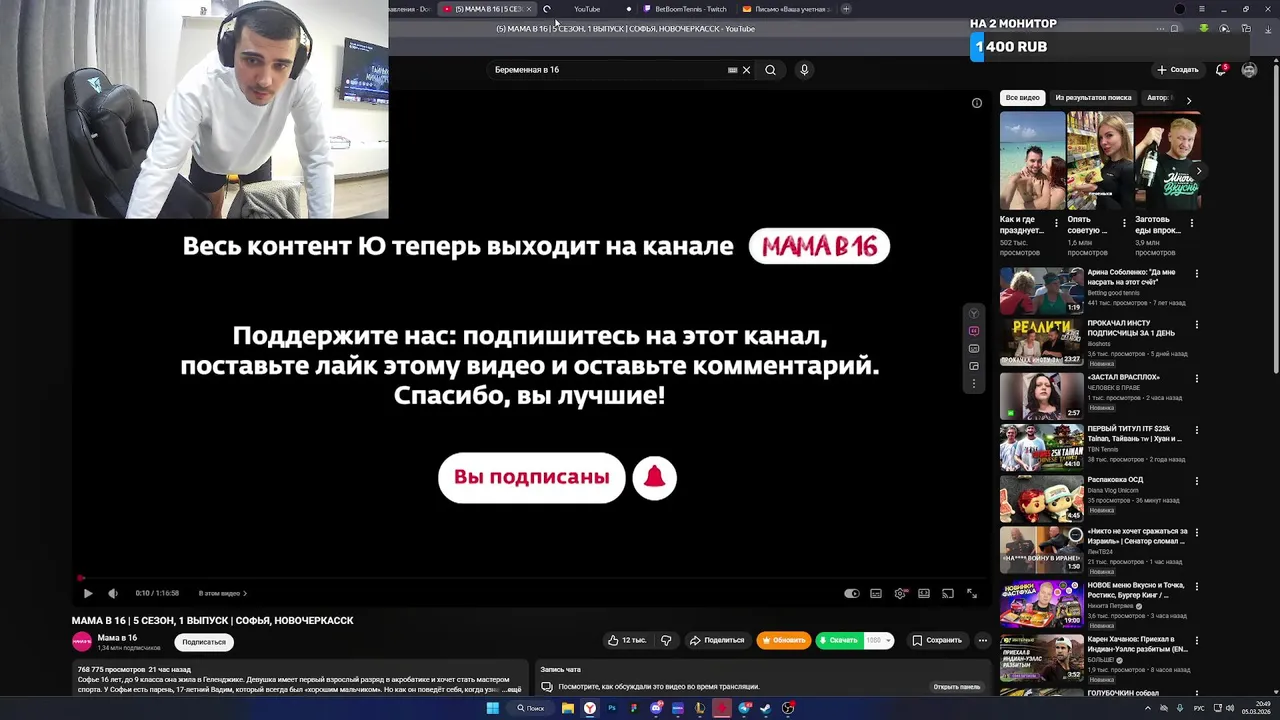
Task: Save video with the 'Сохранить' button
Action: tap(937, 640)
